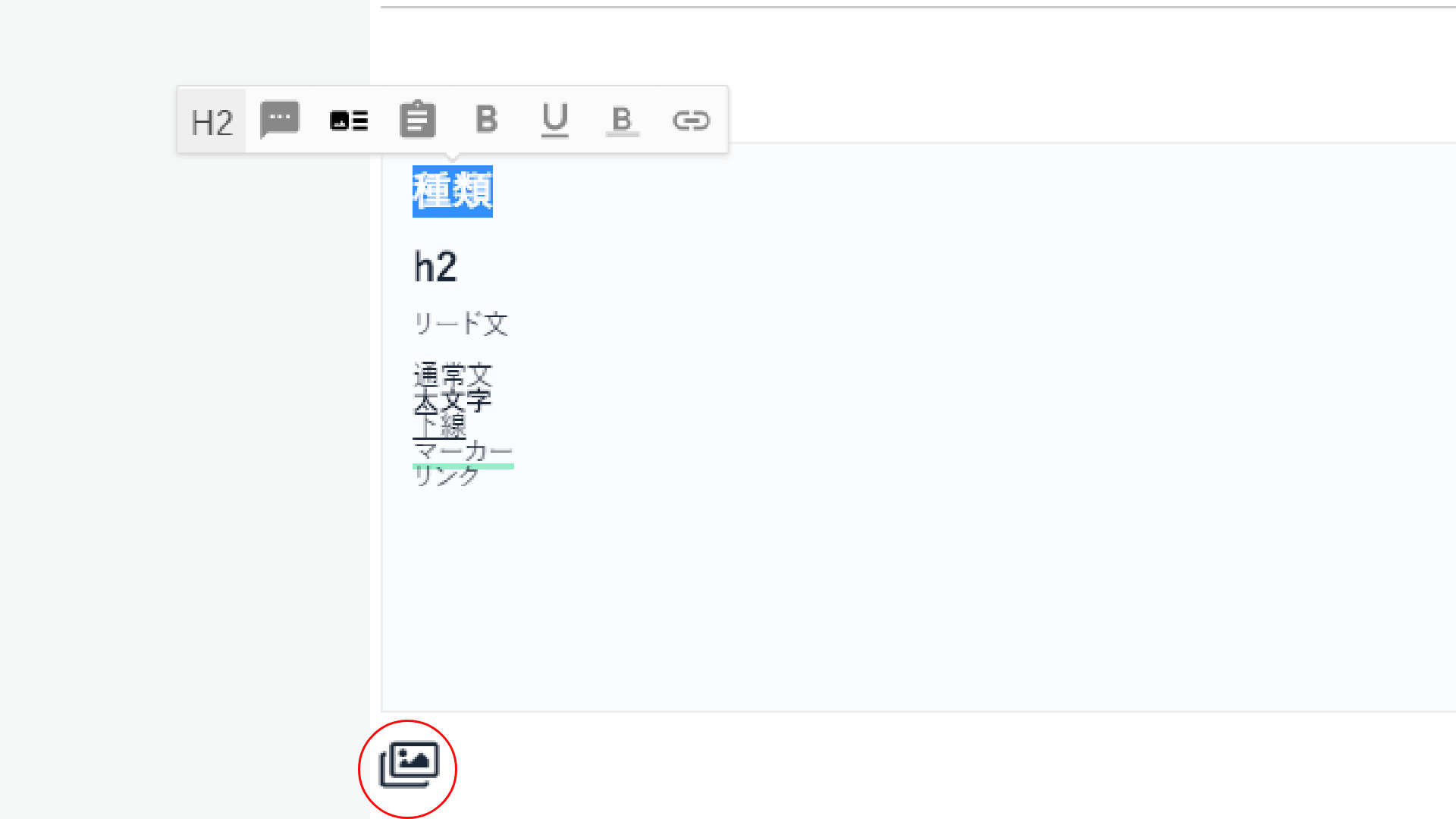Click the clipboard icon in toolbar

pos(417,120)
